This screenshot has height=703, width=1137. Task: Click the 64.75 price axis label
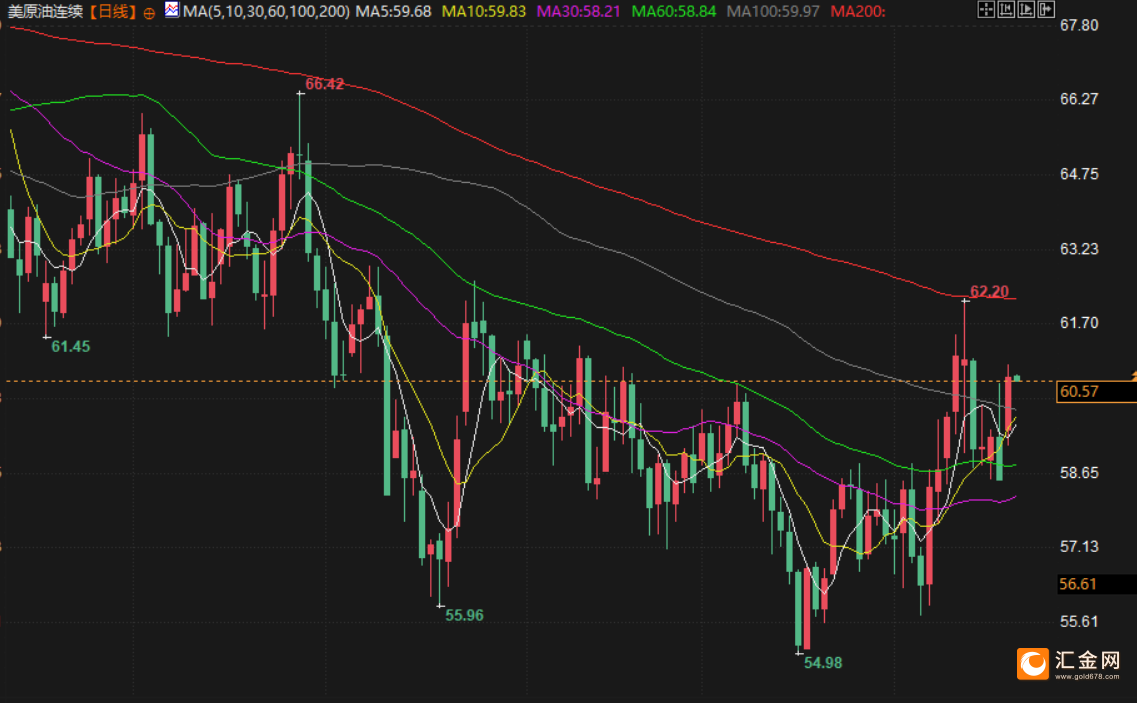[1079, 174]
